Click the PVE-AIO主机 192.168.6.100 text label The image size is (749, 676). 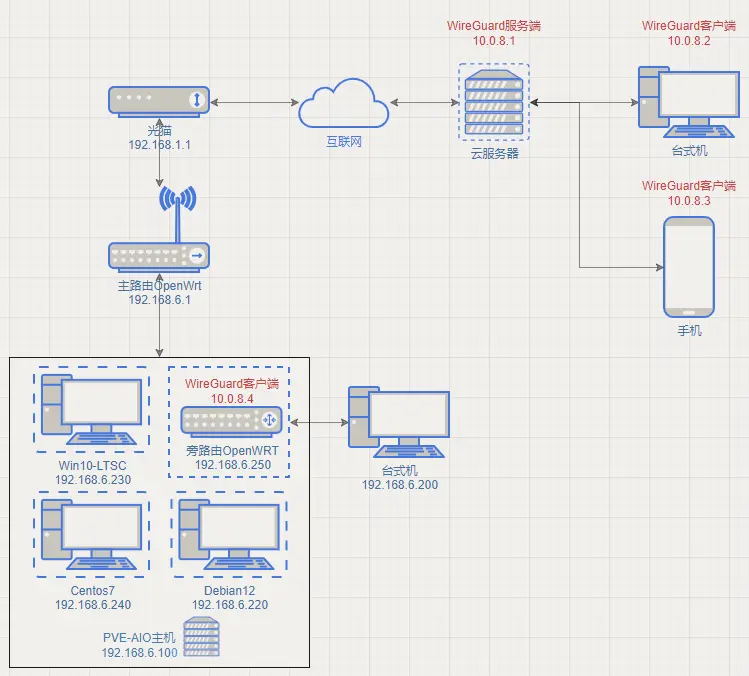pos(139,644)
